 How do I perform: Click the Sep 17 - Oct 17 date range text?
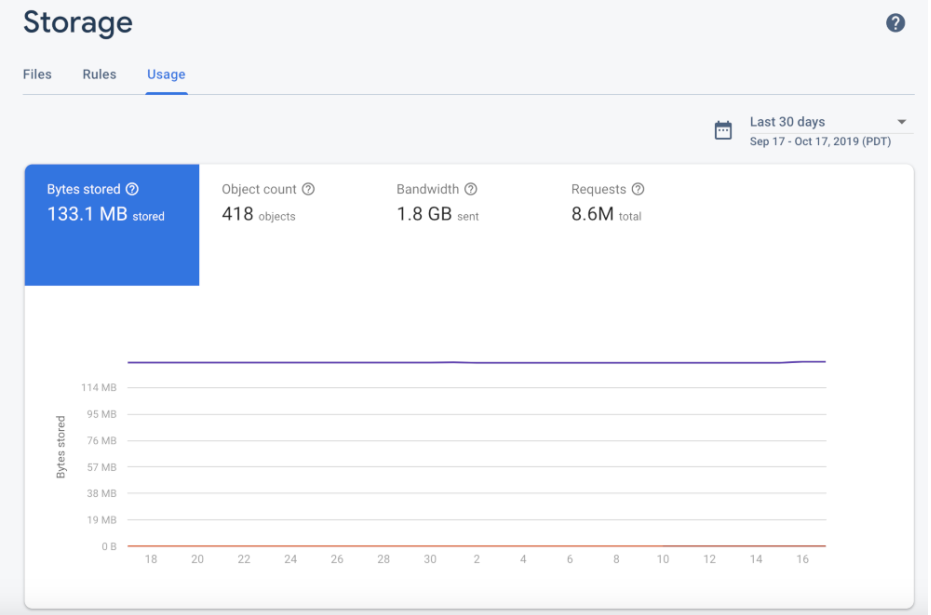coord(820,141)
